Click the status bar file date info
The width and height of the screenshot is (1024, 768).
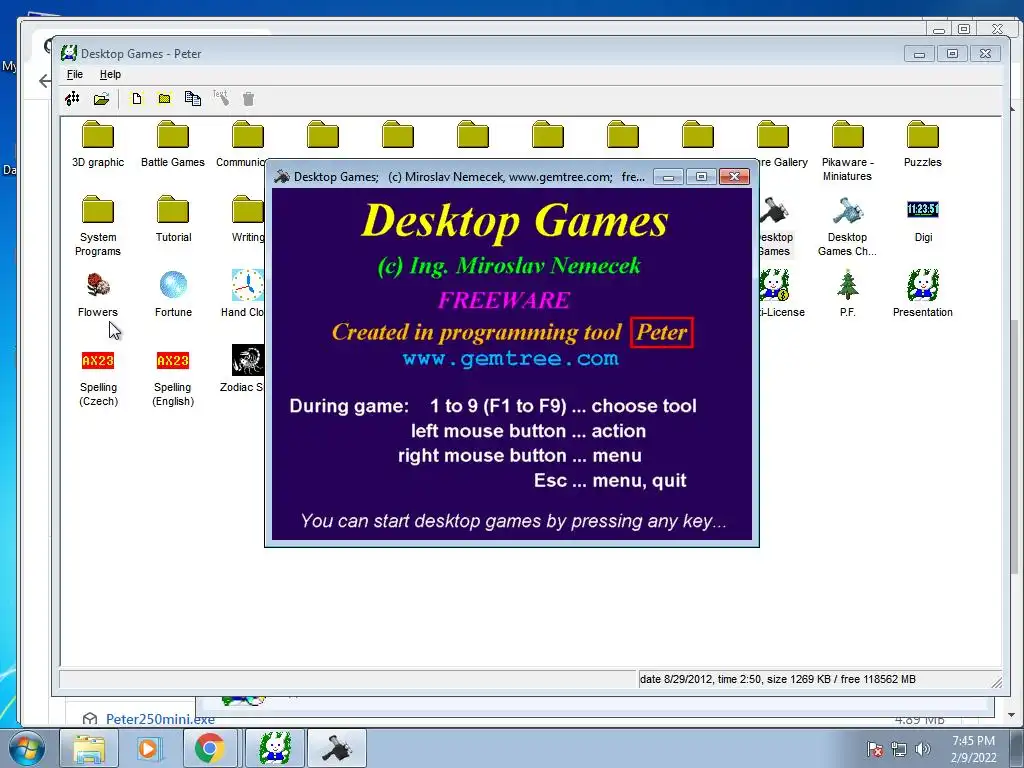[x=777, y=679]
